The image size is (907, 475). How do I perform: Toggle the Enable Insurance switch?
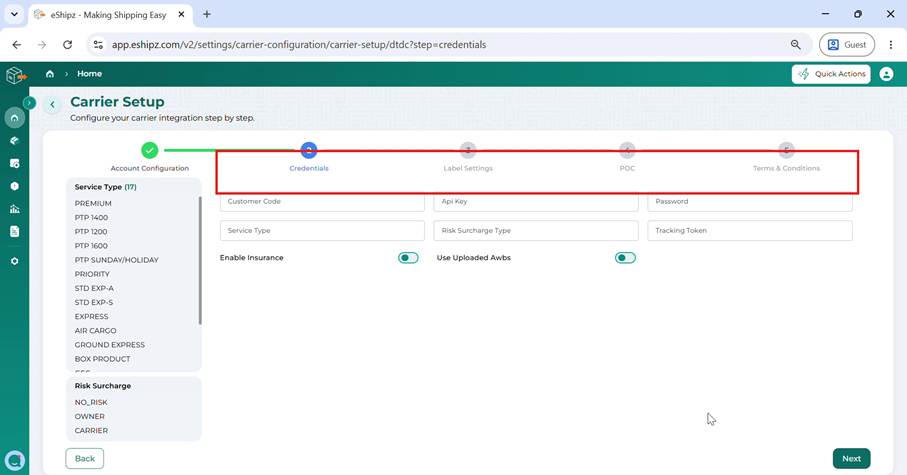pos(408,258)
